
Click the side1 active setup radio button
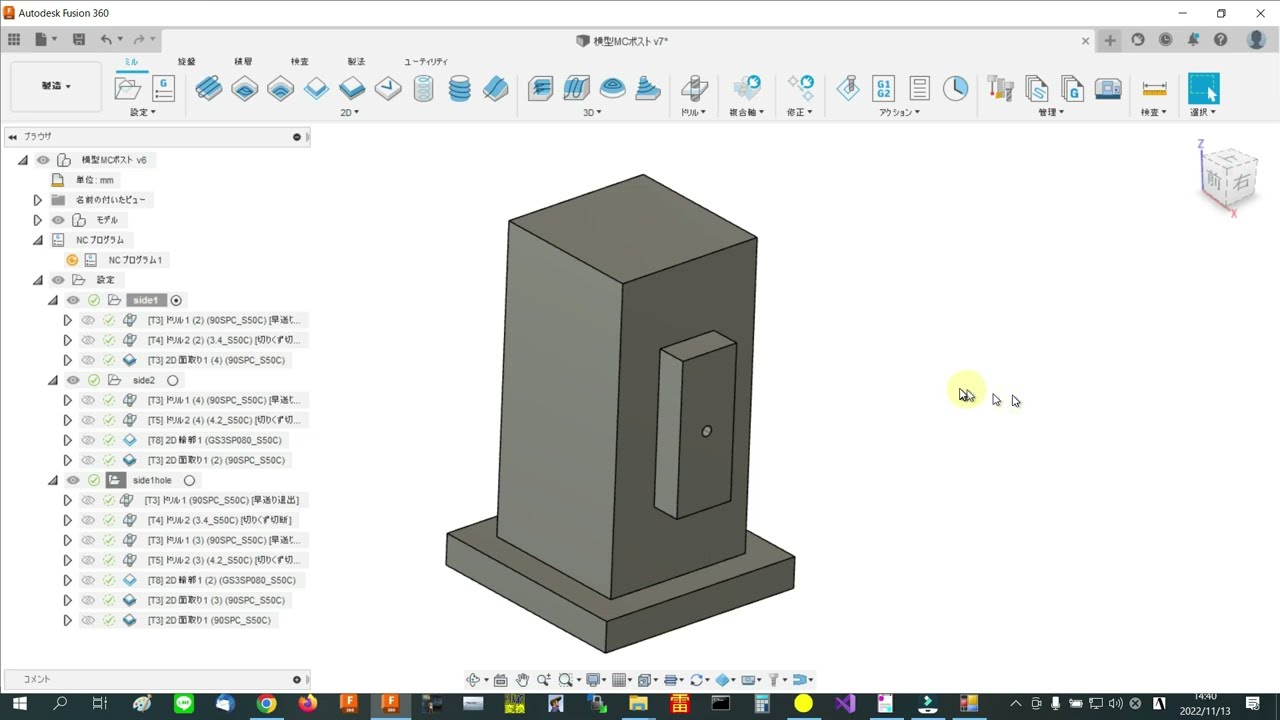pyautogui.click(x=177, y=300)
